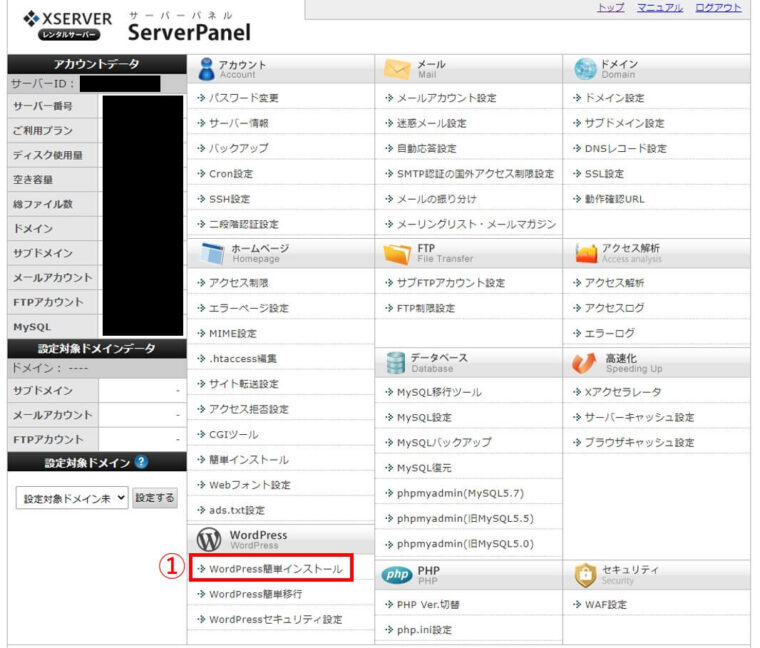Open サーバー情報
760x648 pixels.
tap(238, 123)
